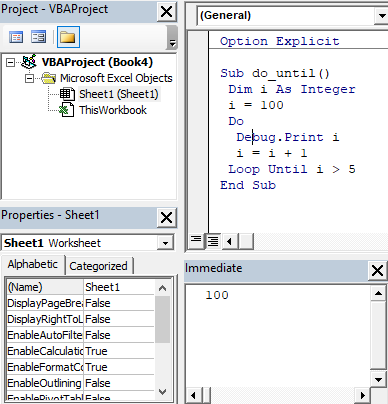The height and width of the screenshot is (404, 388).
Task: Click the i = i + 1 code line
Action: pyautogui.click(x=272, y=153)
